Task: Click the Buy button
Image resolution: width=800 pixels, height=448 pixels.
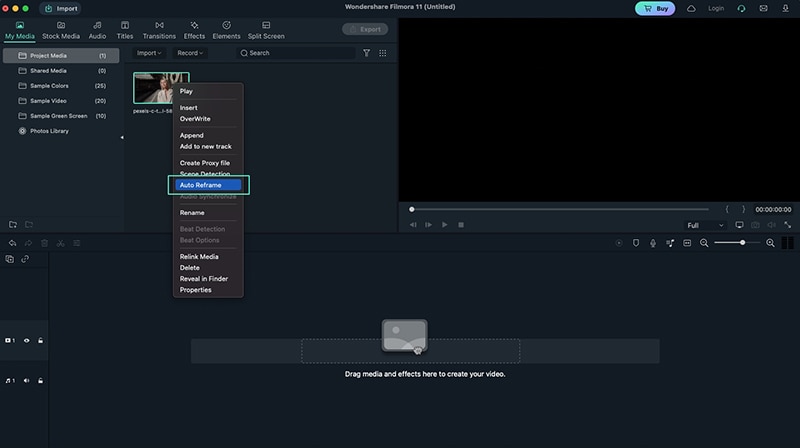Action: pos(655,8)
